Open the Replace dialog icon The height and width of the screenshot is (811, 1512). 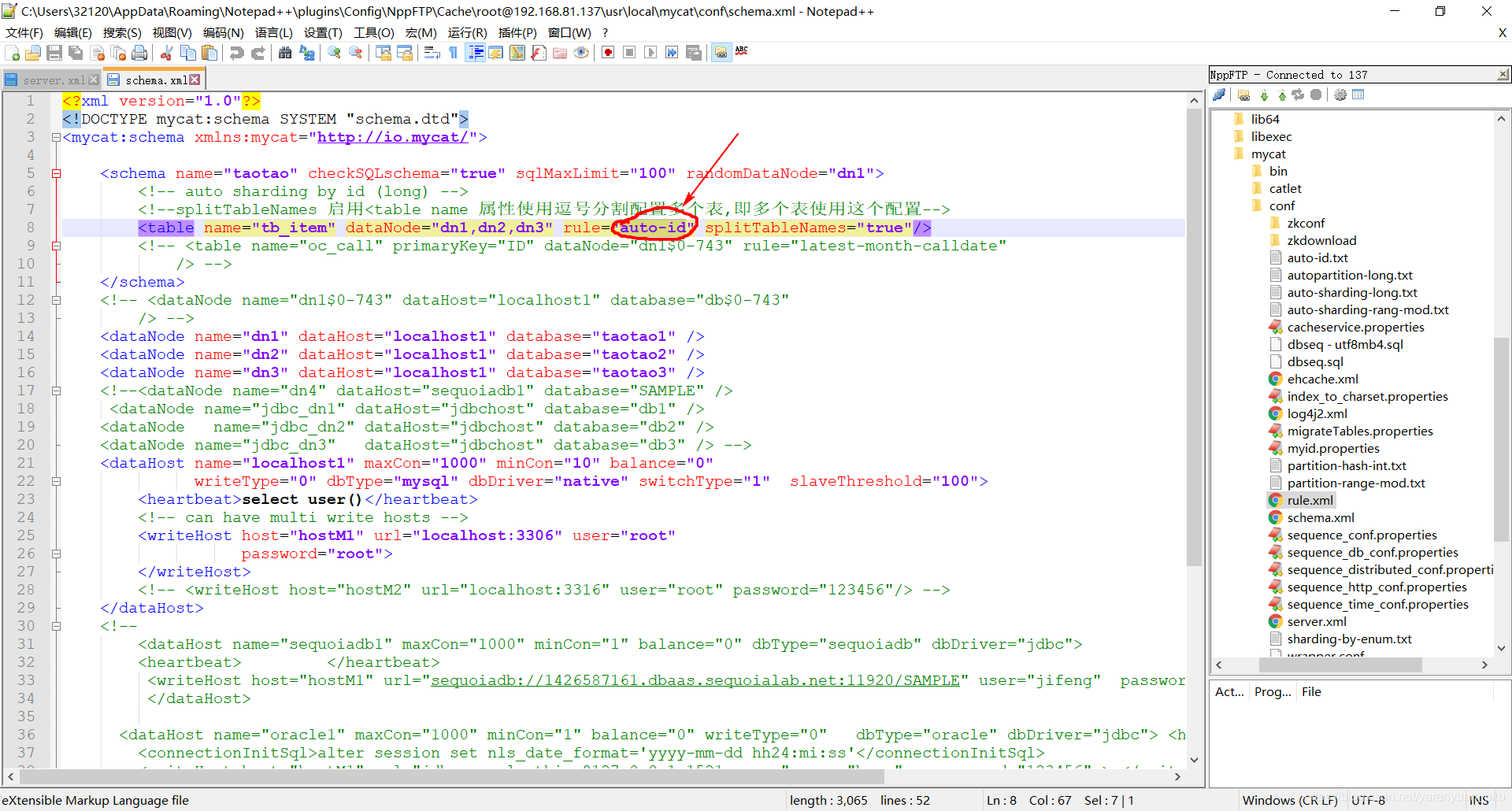point(307,53)
